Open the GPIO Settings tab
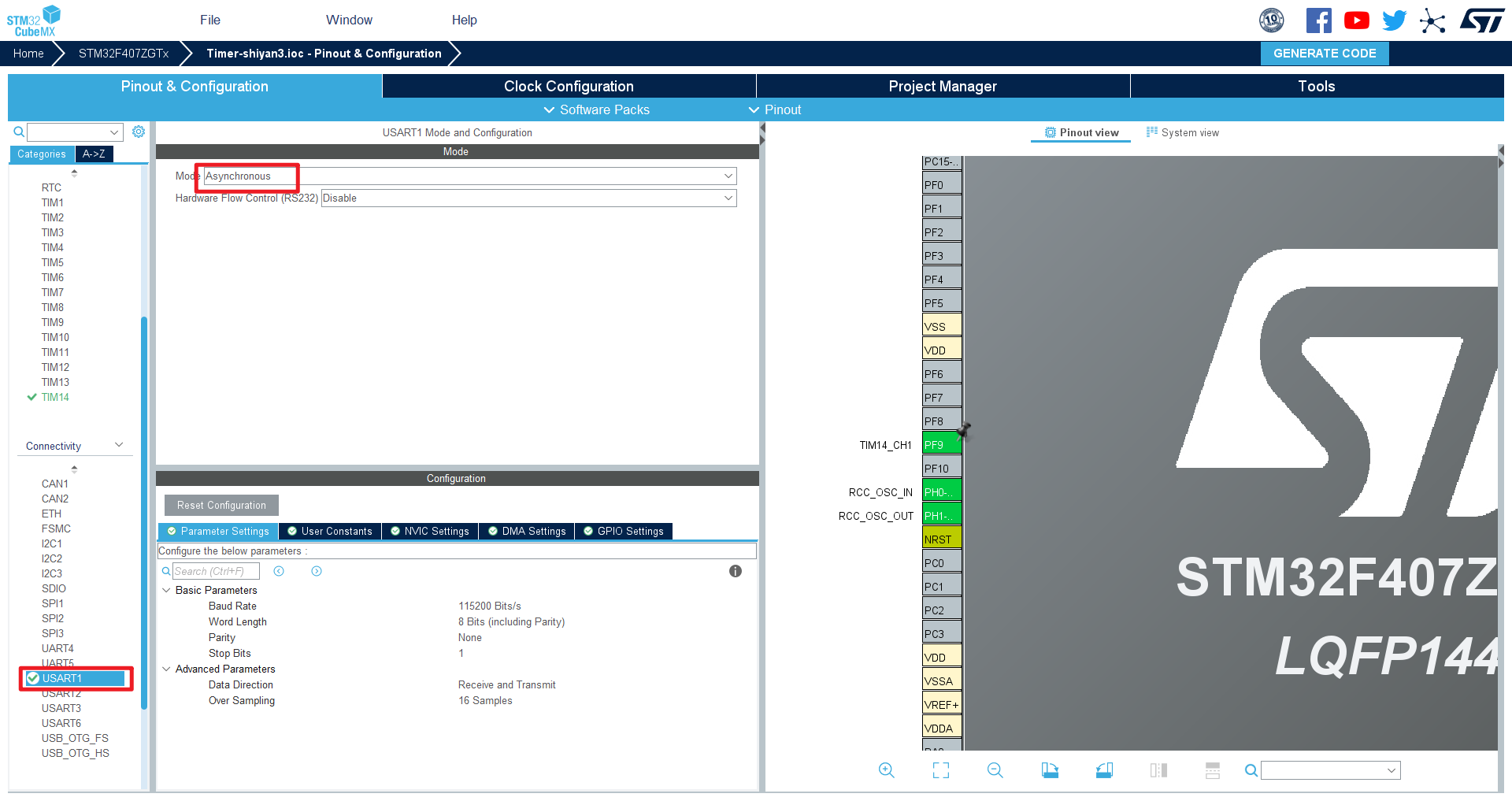 [x=624, y=531]
